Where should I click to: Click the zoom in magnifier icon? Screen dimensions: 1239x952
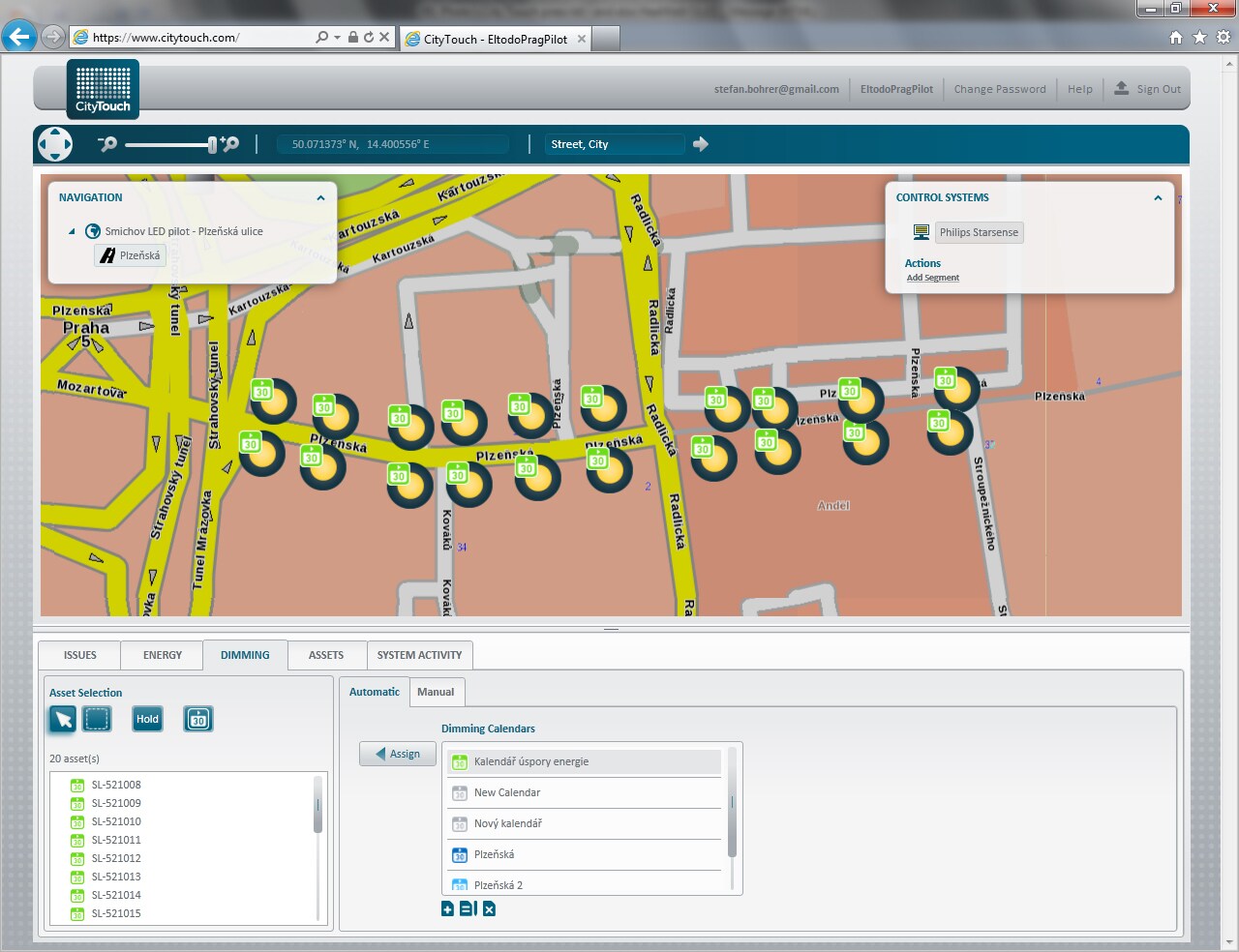[229, 144]
